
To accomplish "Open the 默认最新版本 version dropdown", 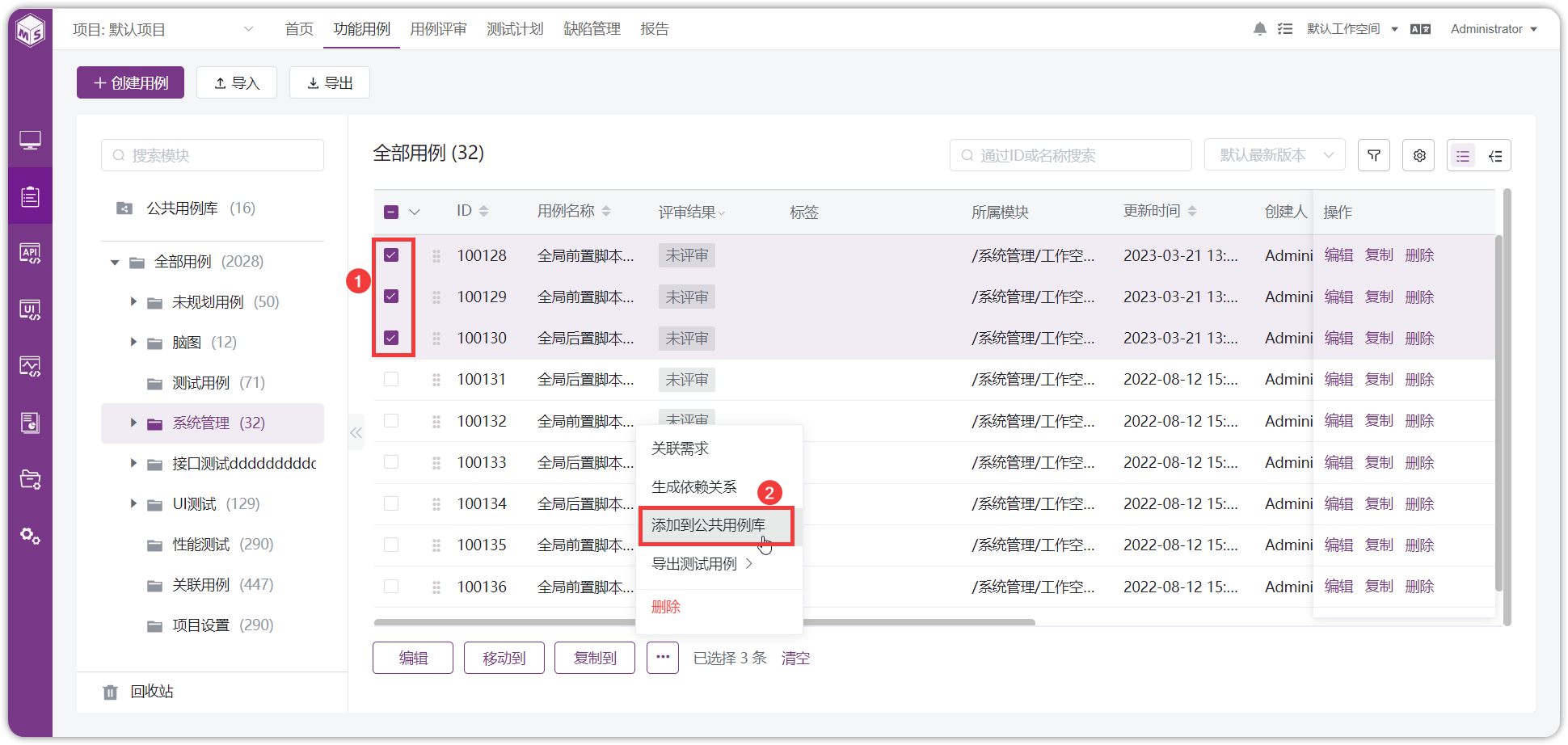I will (1275, 155).
